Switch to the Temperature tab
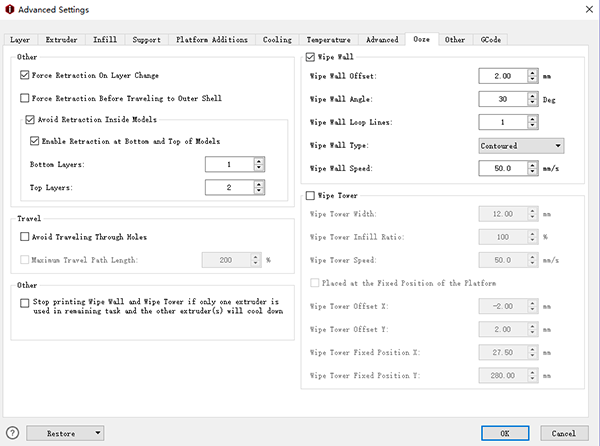 [328, 39]
